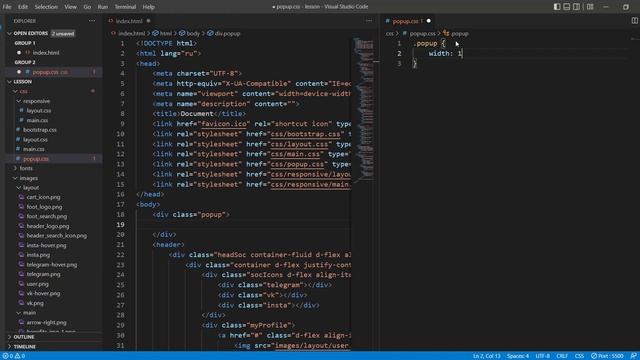Open the Customize Layout icon in title bar

click(590, 7)
